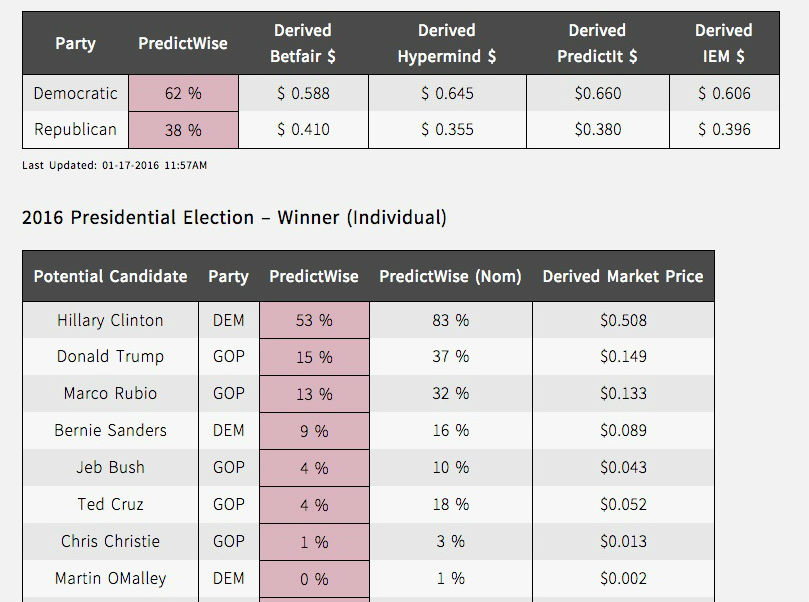Select the Jeb Bush candidate name
The height and width of the screenshot is (602, 809).
(x=110, y=468)
